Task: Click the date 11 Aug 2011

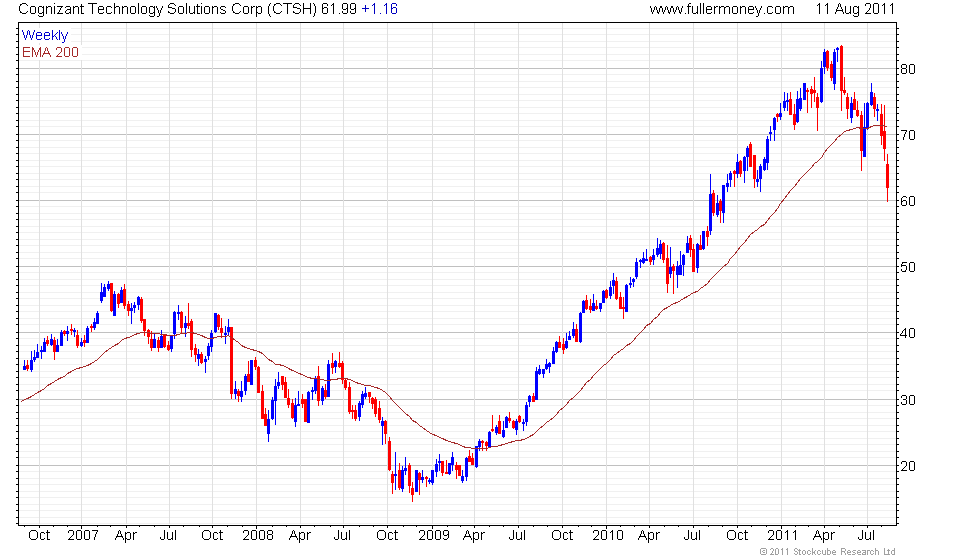Action: 855,9
